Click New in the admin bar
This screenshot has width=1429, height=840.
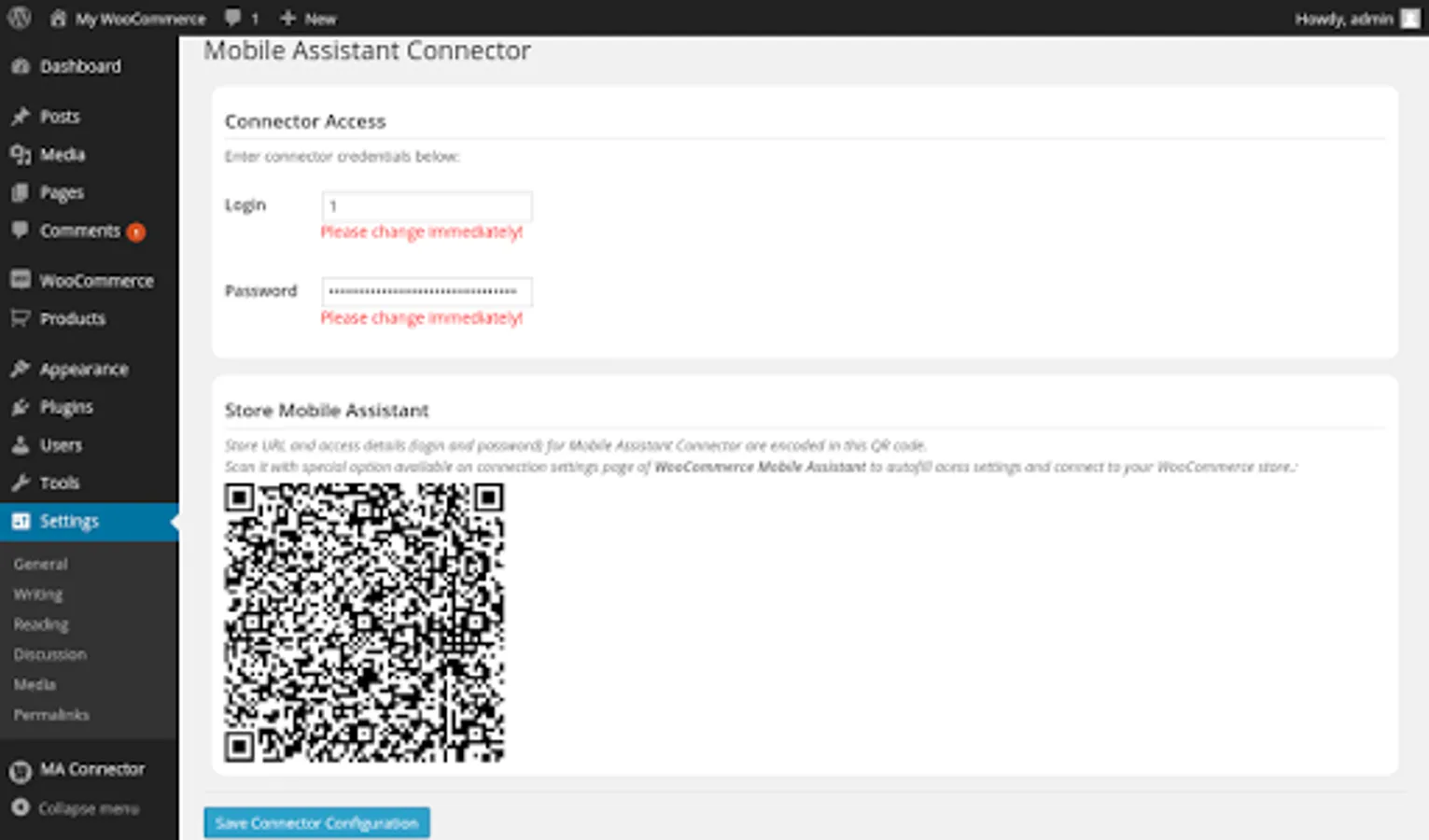click(320, 19)
